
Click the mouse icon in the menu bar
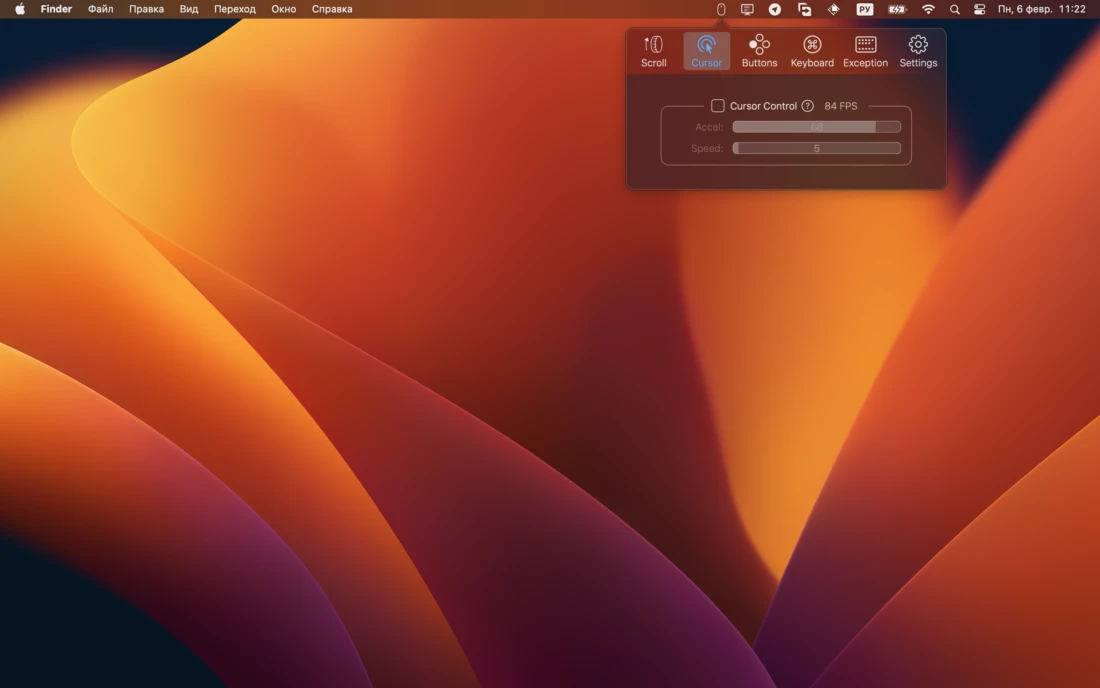721,9
